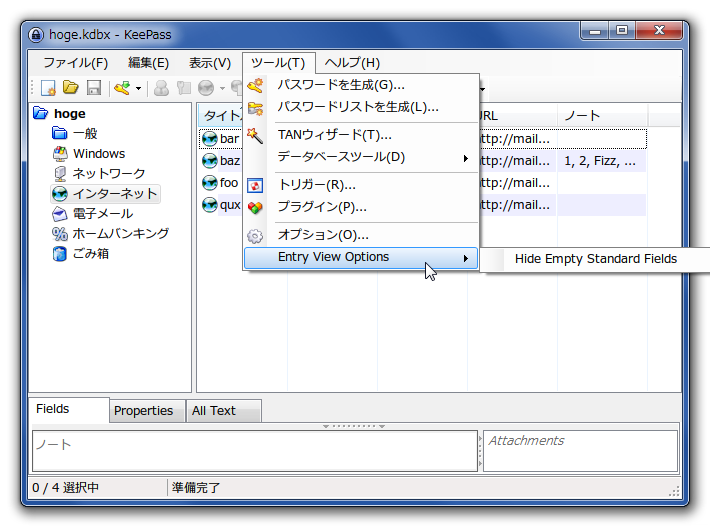Click the greyed Copy User Name icon

(x=161, y=88)
